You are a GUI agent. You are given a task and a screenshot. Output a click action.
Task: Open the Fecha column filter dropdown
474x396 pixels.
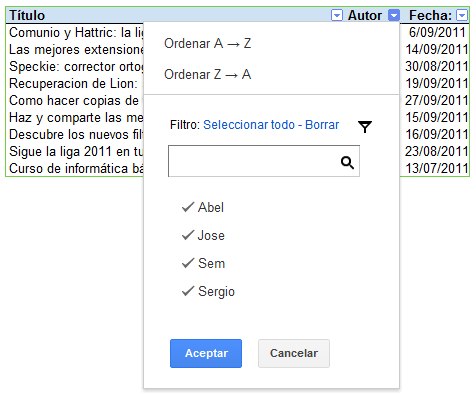[462, 15]
